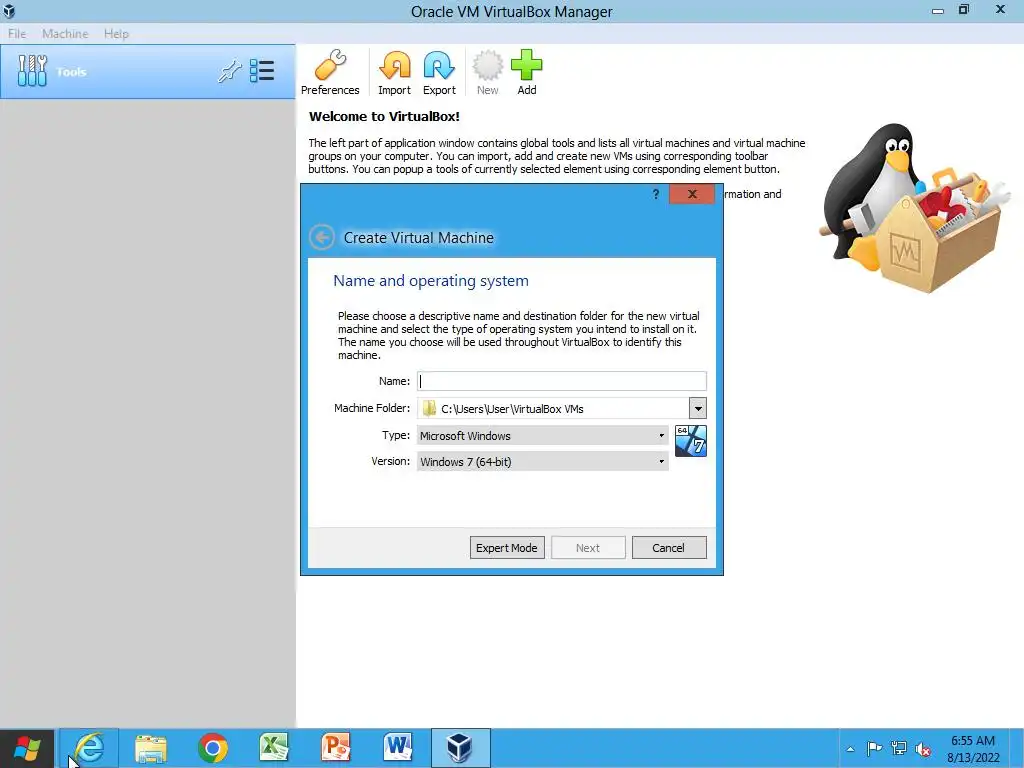Click the help question mark in dialog
This screenshot has height=768, width=1024.
tap(656, 194)
